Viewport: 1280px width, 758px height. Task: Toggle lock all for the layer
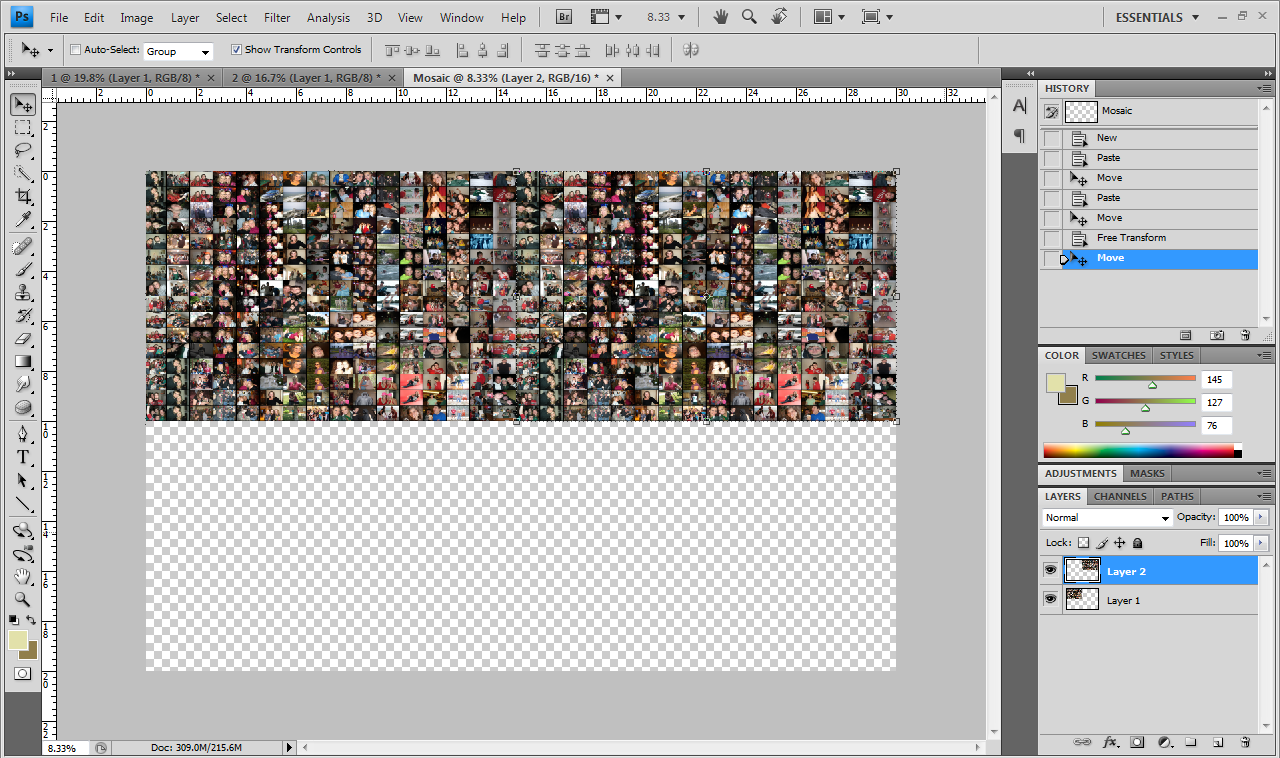[1138, 543]
